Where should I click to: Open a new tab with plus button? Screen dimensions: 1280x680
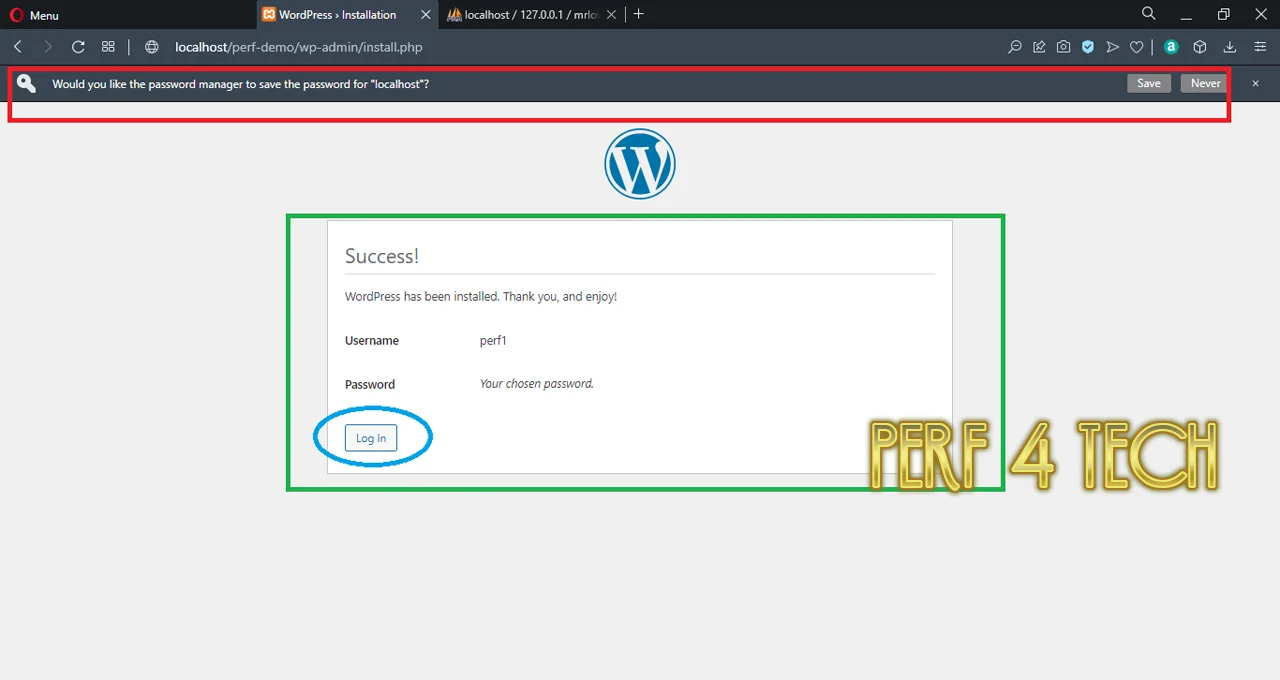pos(639,14)
